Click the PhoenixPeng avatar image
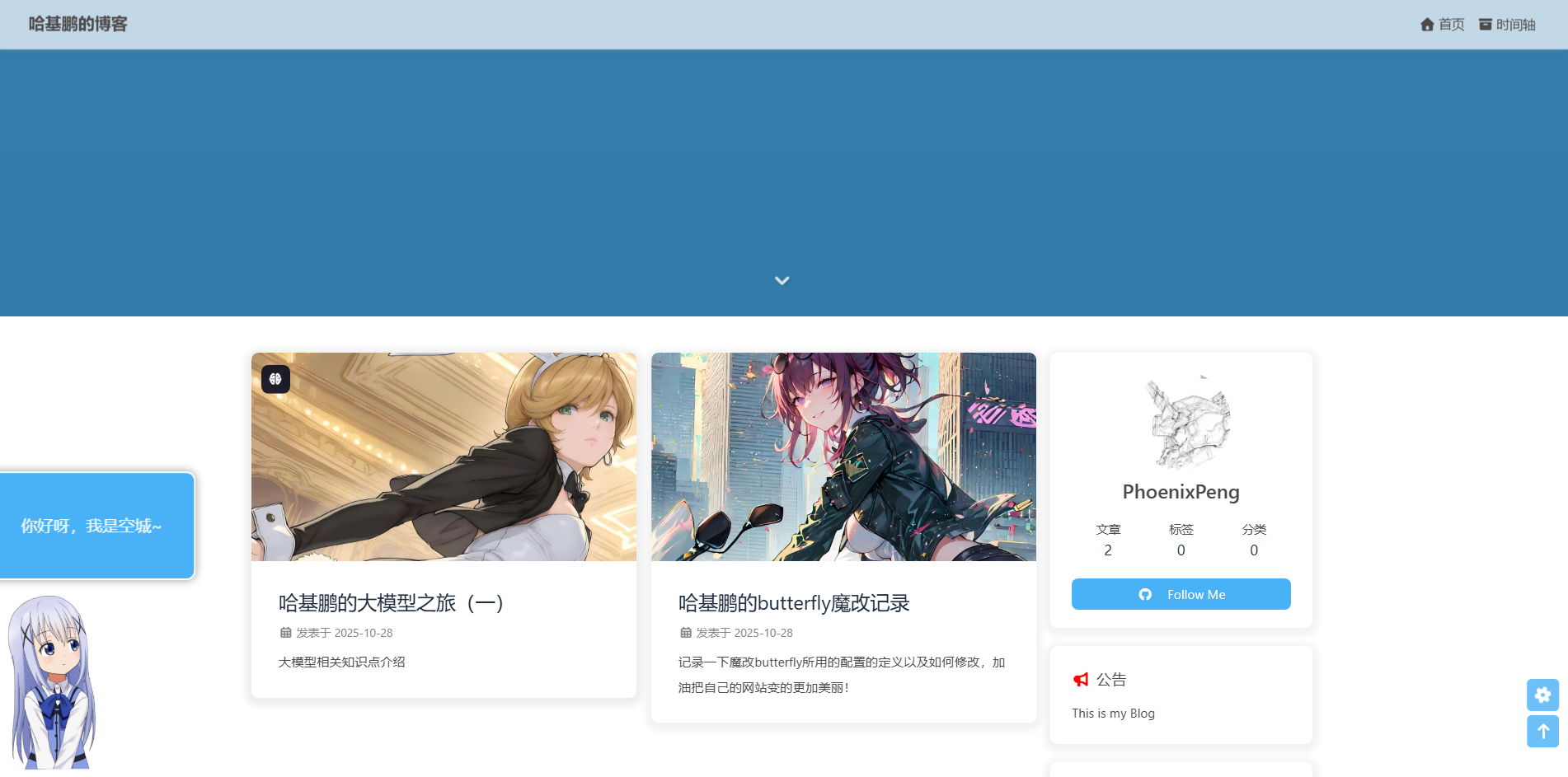 coord(1181,422)
